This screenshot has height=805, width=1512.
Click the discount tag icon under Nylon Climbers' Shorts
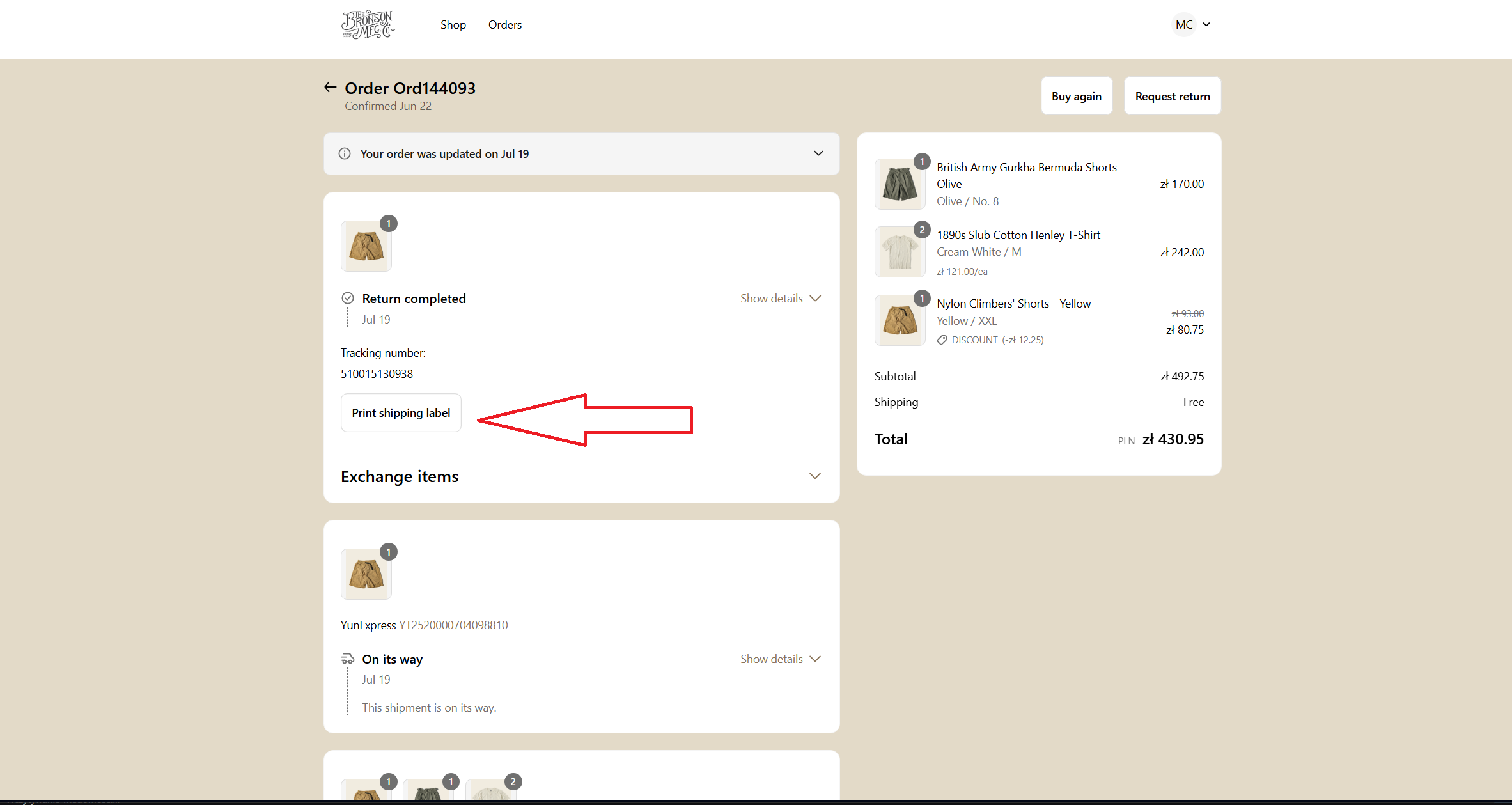[x=942, y=340]
